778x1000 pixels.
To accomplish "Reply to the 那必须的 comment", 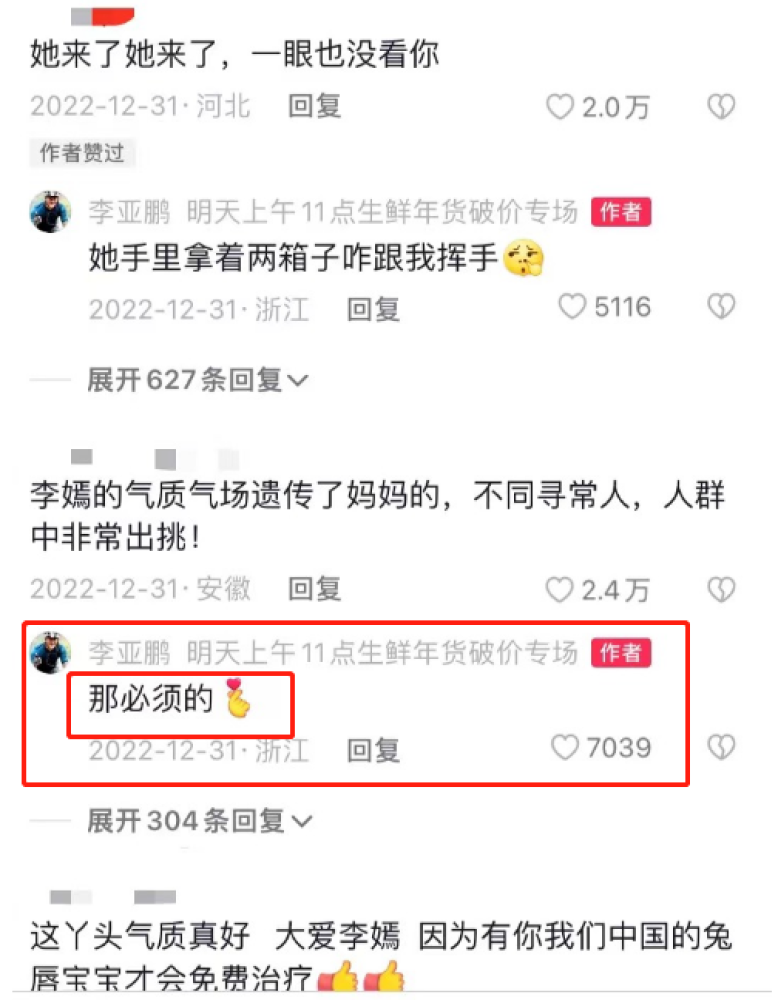I will pos(373,750).
